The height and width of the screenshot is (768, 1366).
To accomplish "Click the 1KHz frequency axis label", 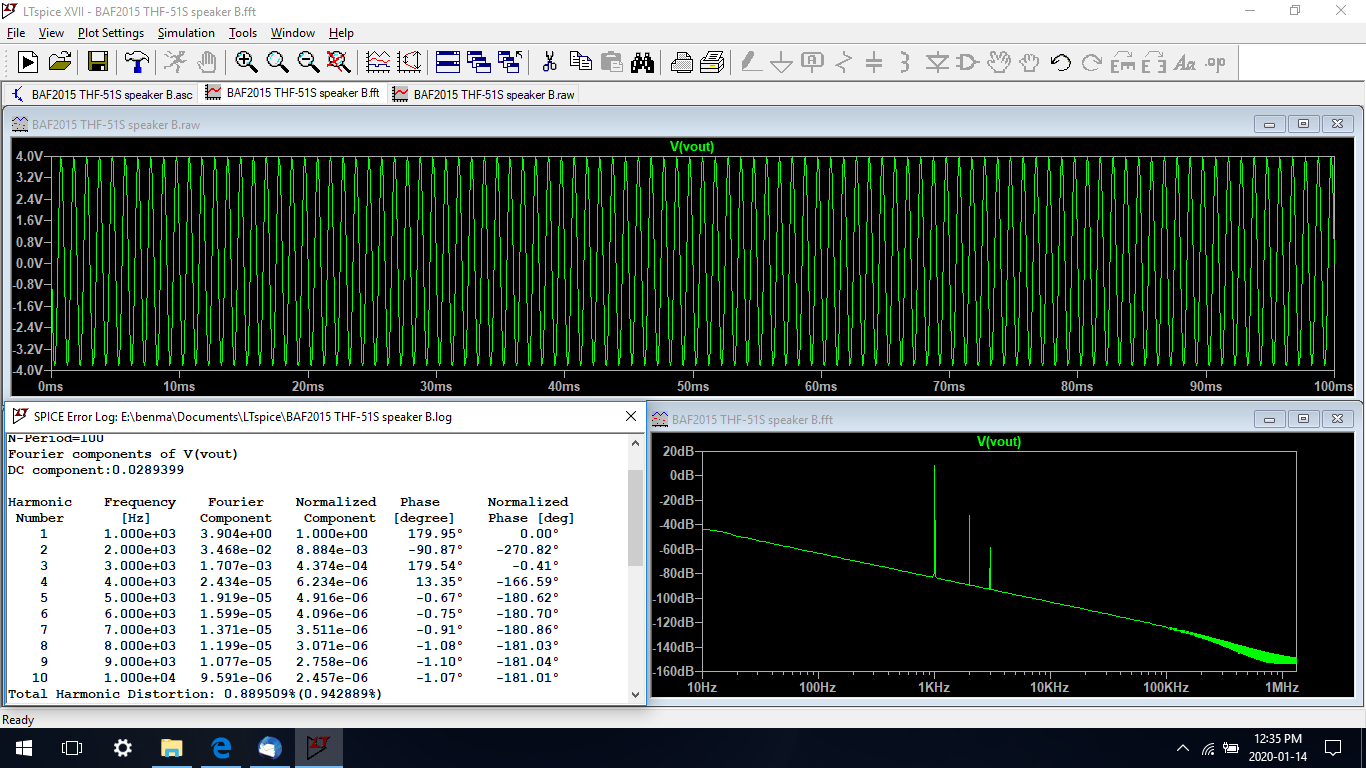I will (934, 687).
